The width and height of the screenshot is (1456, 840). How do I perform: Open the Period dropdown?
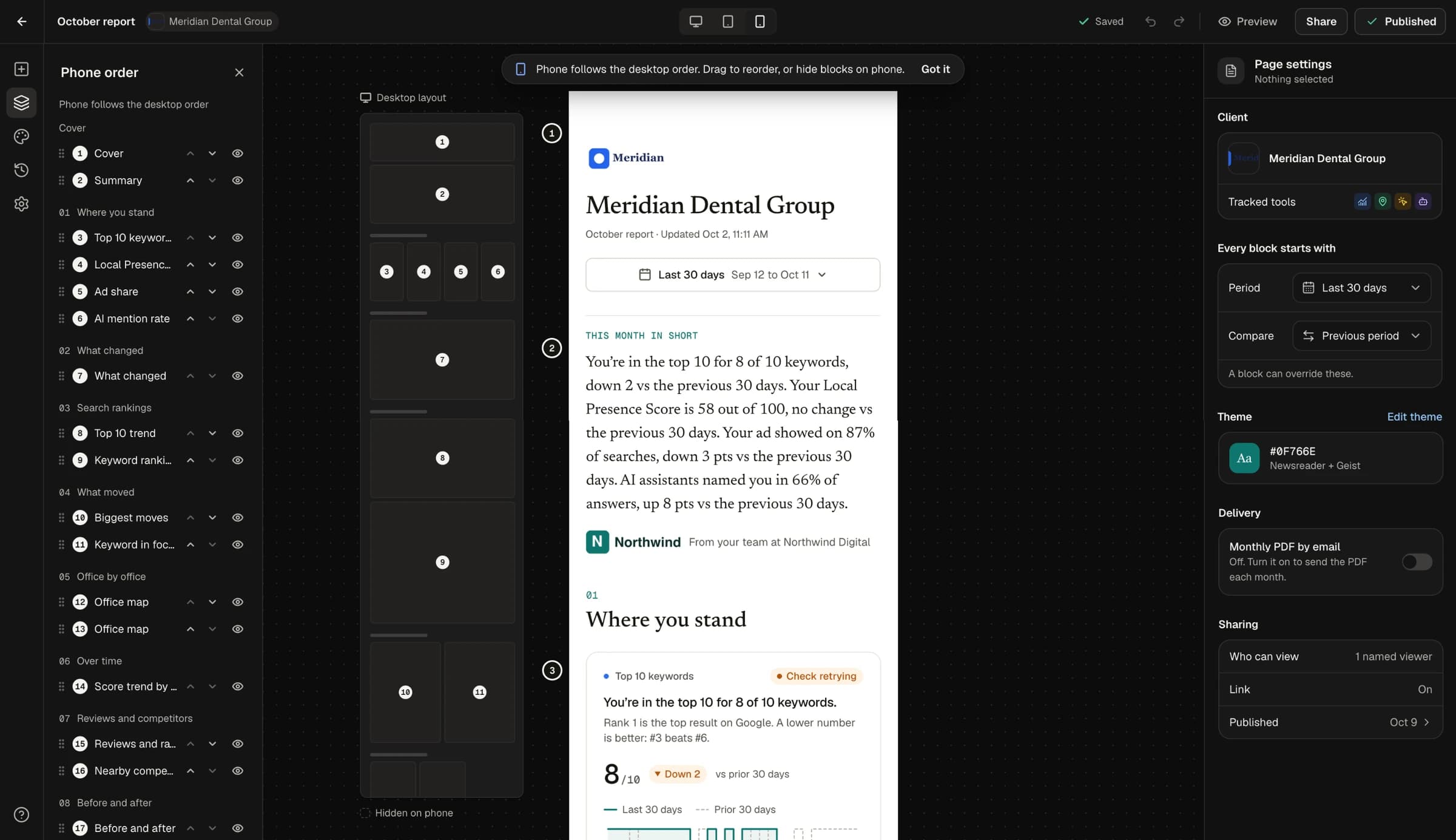click(1361, 288)
